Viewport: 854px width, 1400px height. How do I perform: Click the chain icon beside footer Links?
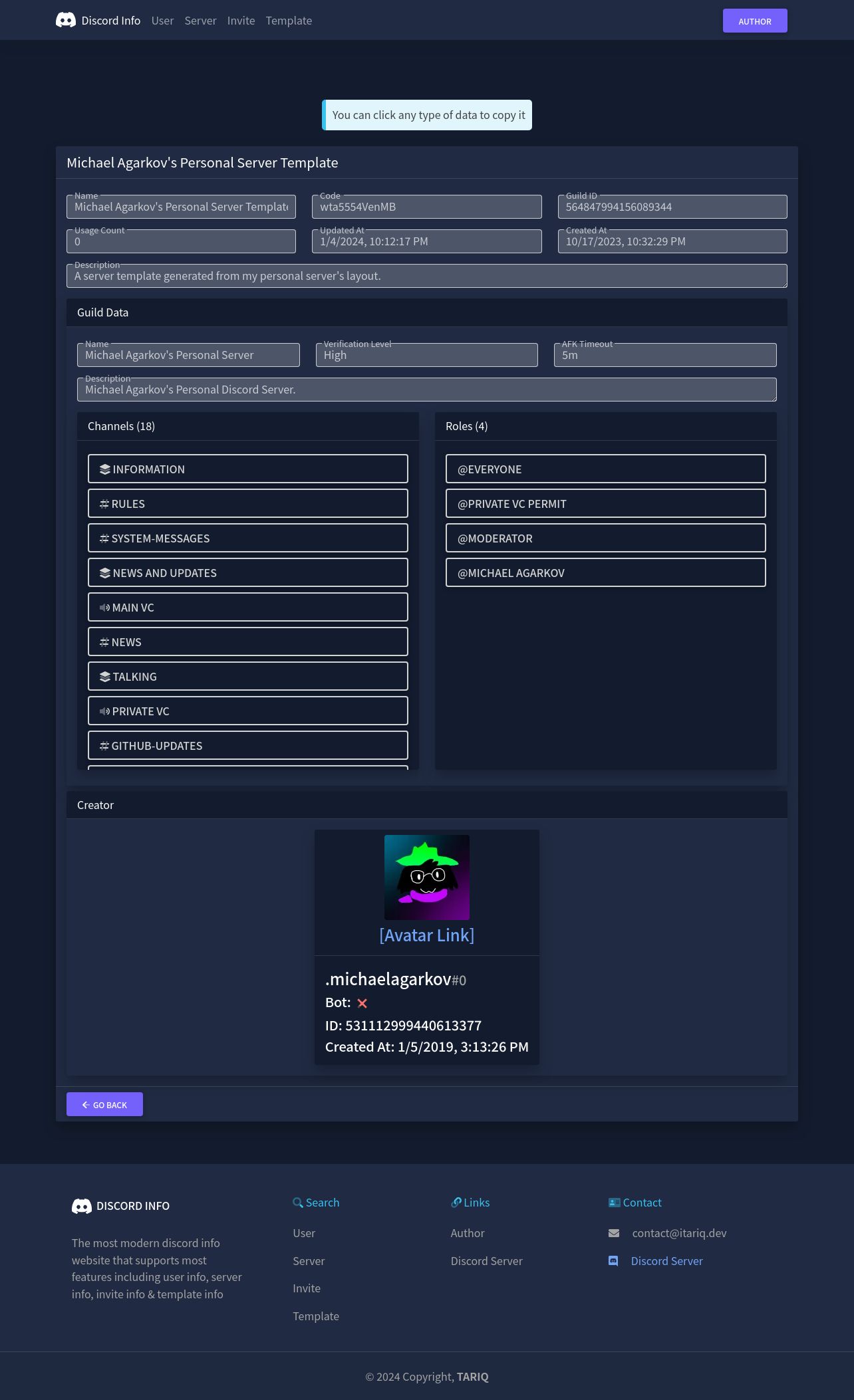tap(456, 1203)
